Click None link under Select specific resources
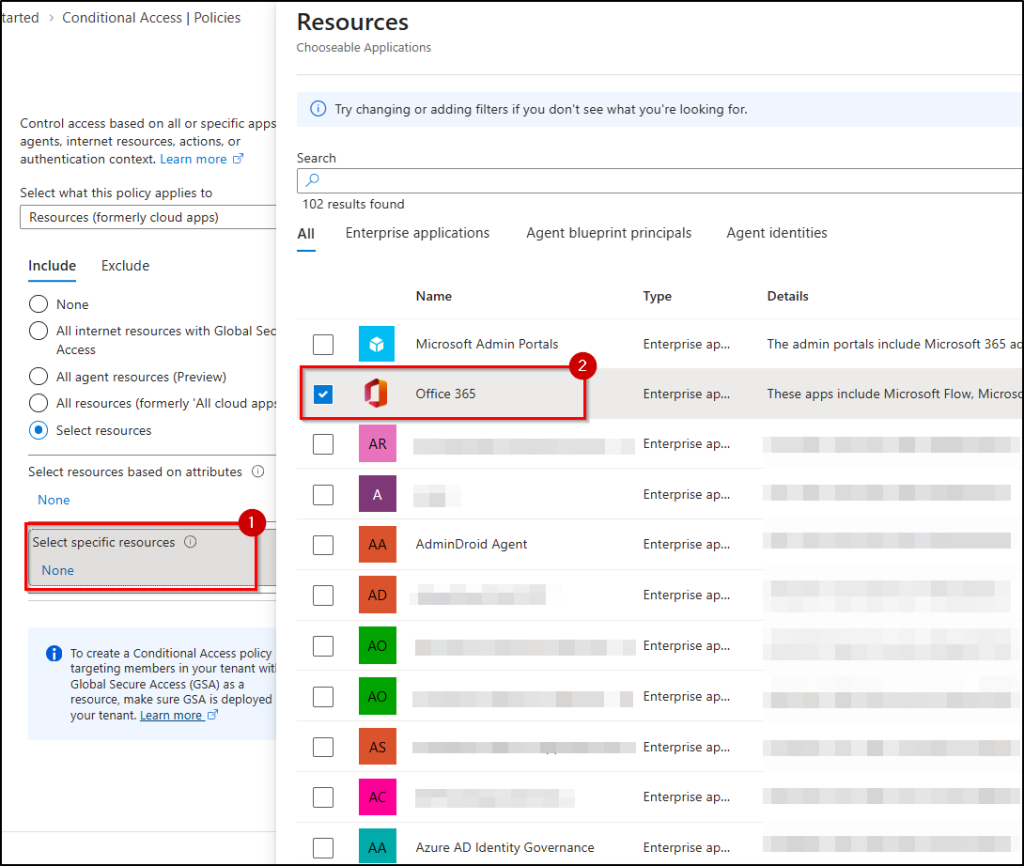Viewport: 1024px width, 866px height. coord(57,571)
